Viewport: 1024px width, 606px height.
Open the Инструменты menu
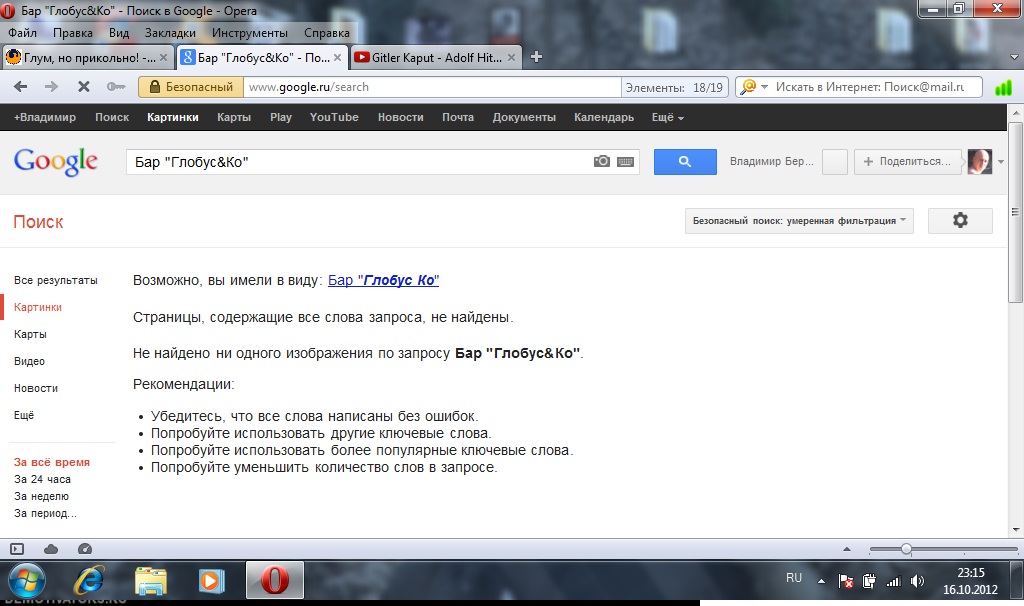point(249,33)
